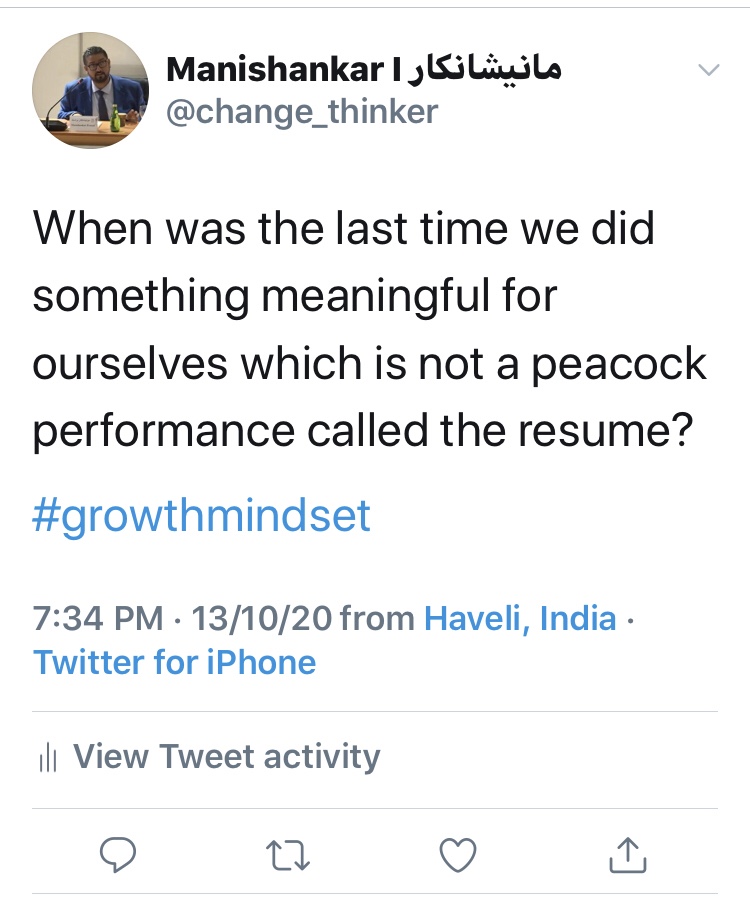Open the @change_thinker handle
Viewport: 750px width, 899px height.
point(301,112)
